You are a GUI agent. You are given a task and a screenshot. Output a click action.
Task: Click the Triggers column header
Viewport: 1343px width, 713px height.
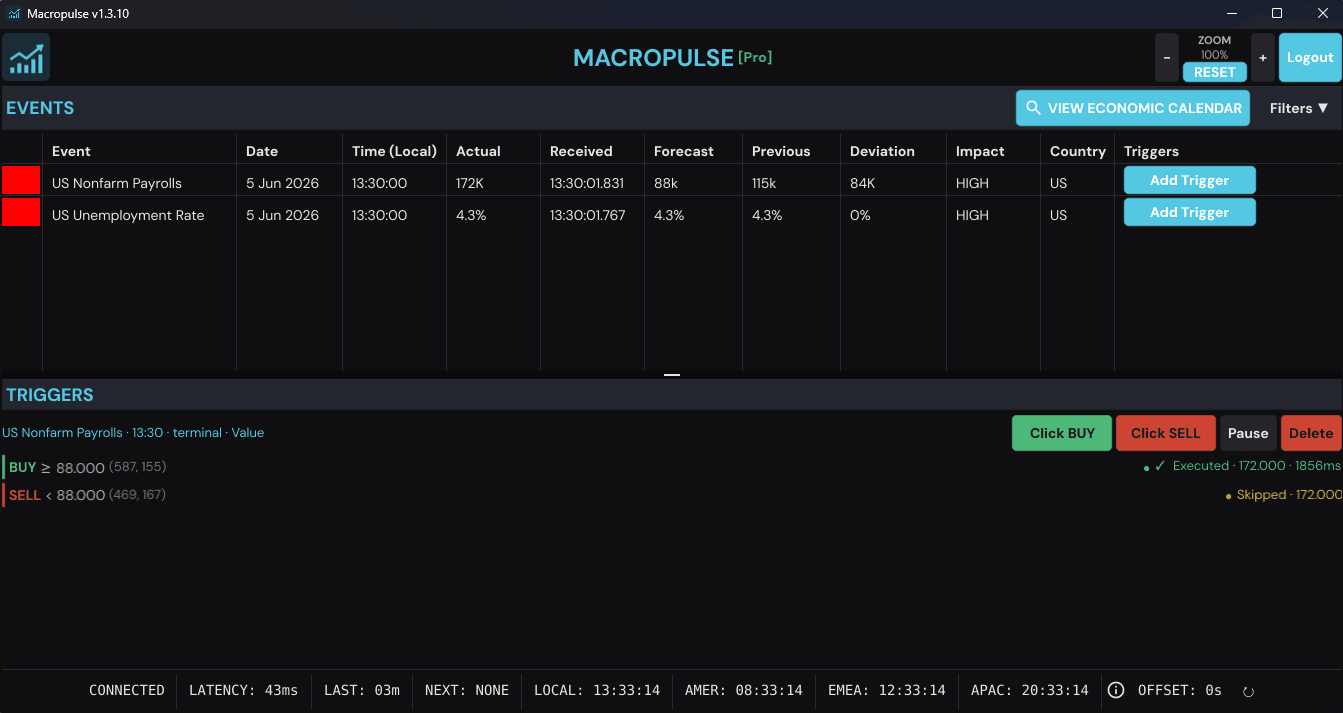point(1151,151)
